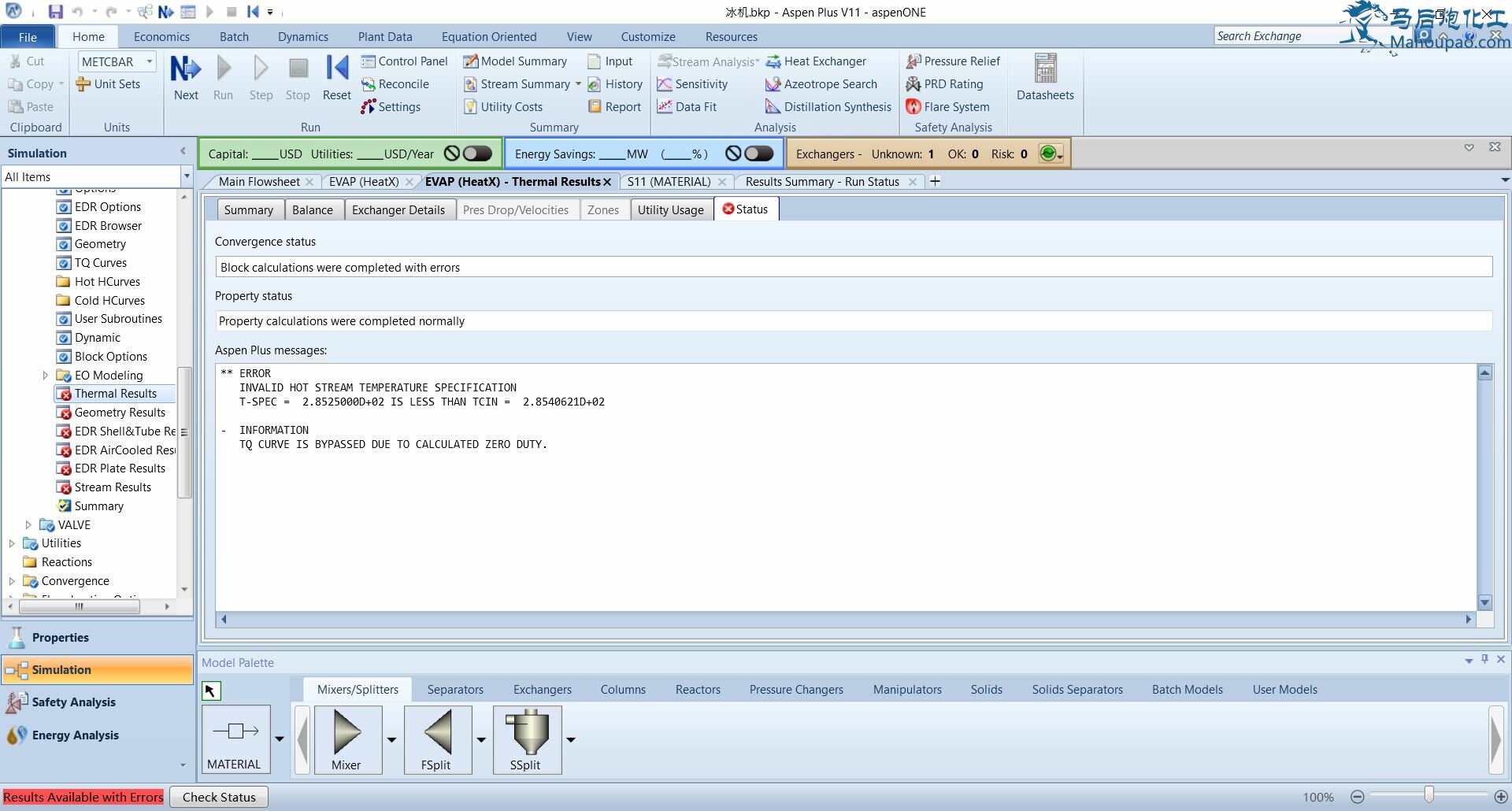Pick the SSplit block in Model Palette

[527, 739]
